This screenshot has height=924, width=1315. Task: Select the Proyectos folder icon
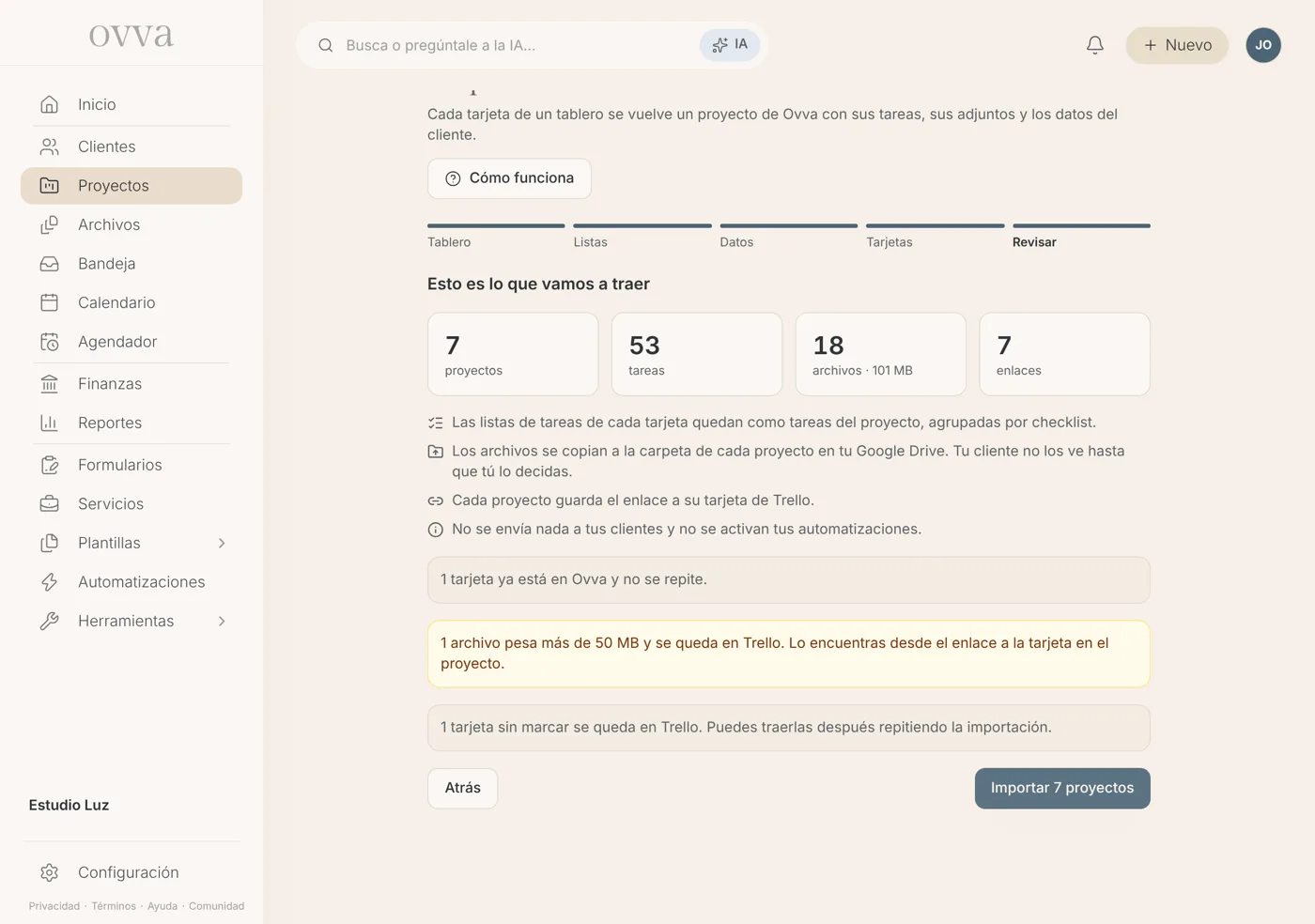[50, 186]
